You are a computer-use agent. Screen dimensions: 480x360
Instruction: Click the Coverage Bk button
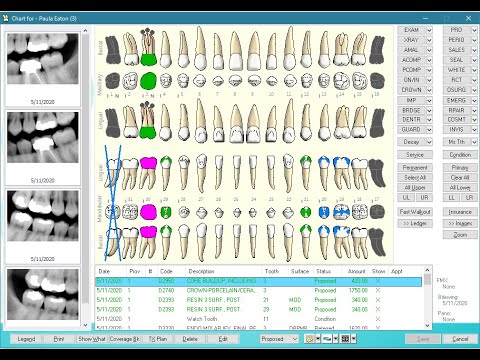(125, 339)
